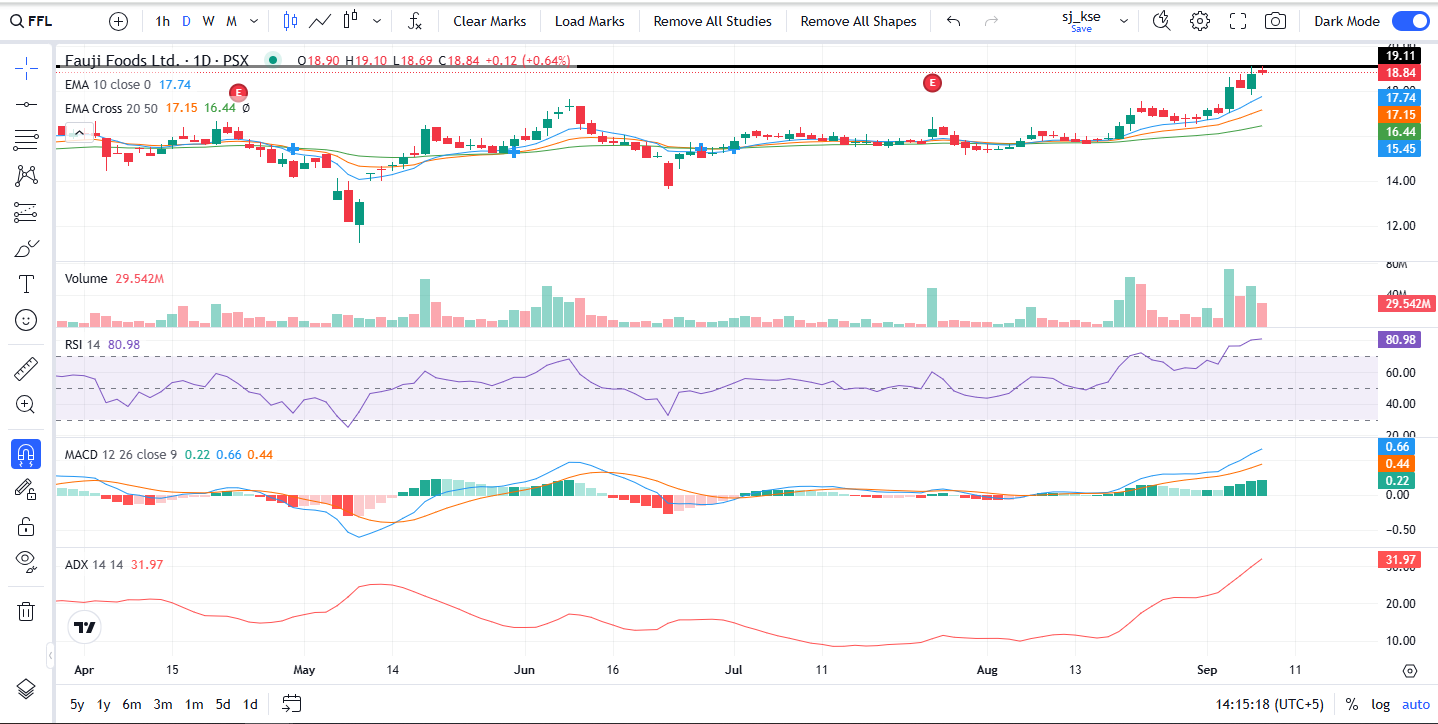Select the XABCD pattern tool

[x=26, y=176]
